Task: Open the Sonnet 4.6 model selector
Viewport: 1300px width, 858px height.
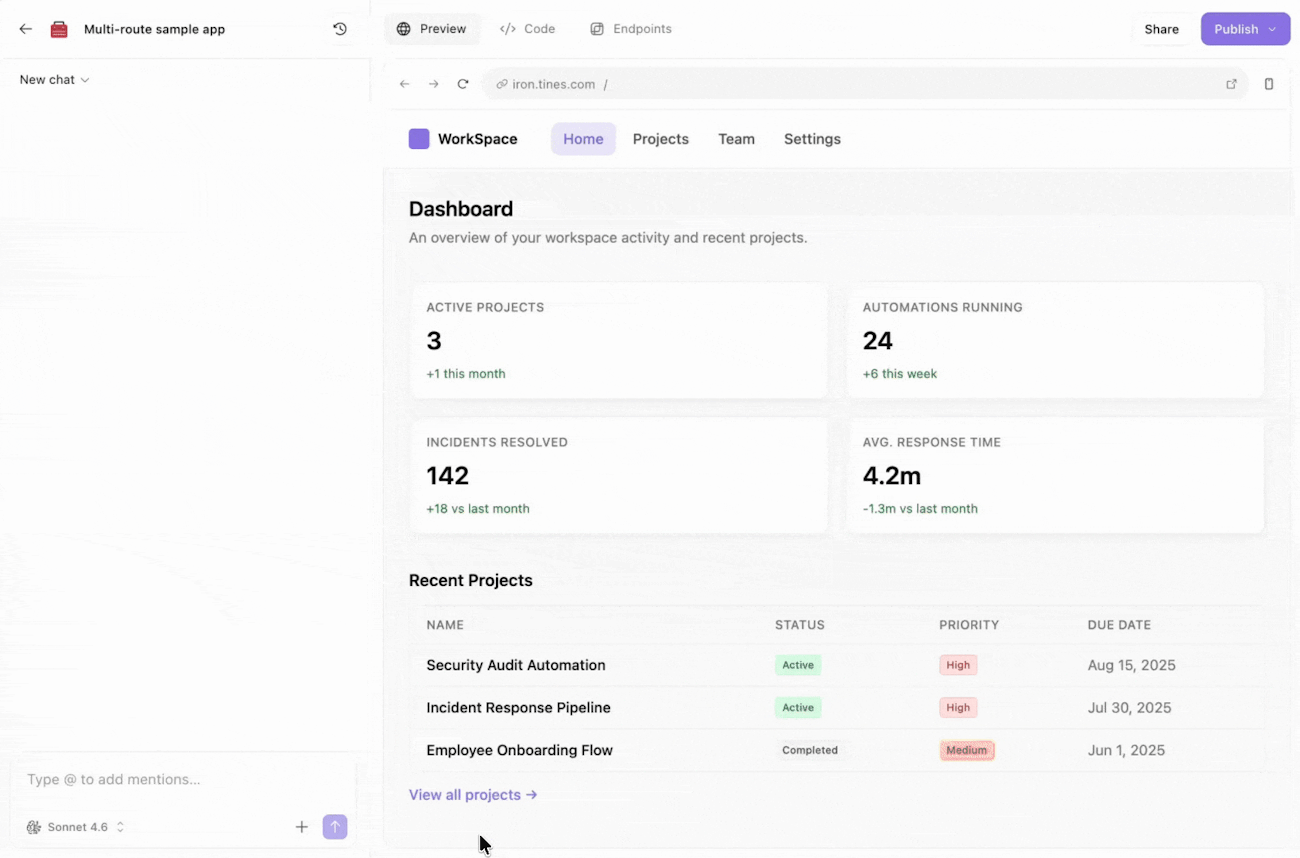Action: (76, 827)
